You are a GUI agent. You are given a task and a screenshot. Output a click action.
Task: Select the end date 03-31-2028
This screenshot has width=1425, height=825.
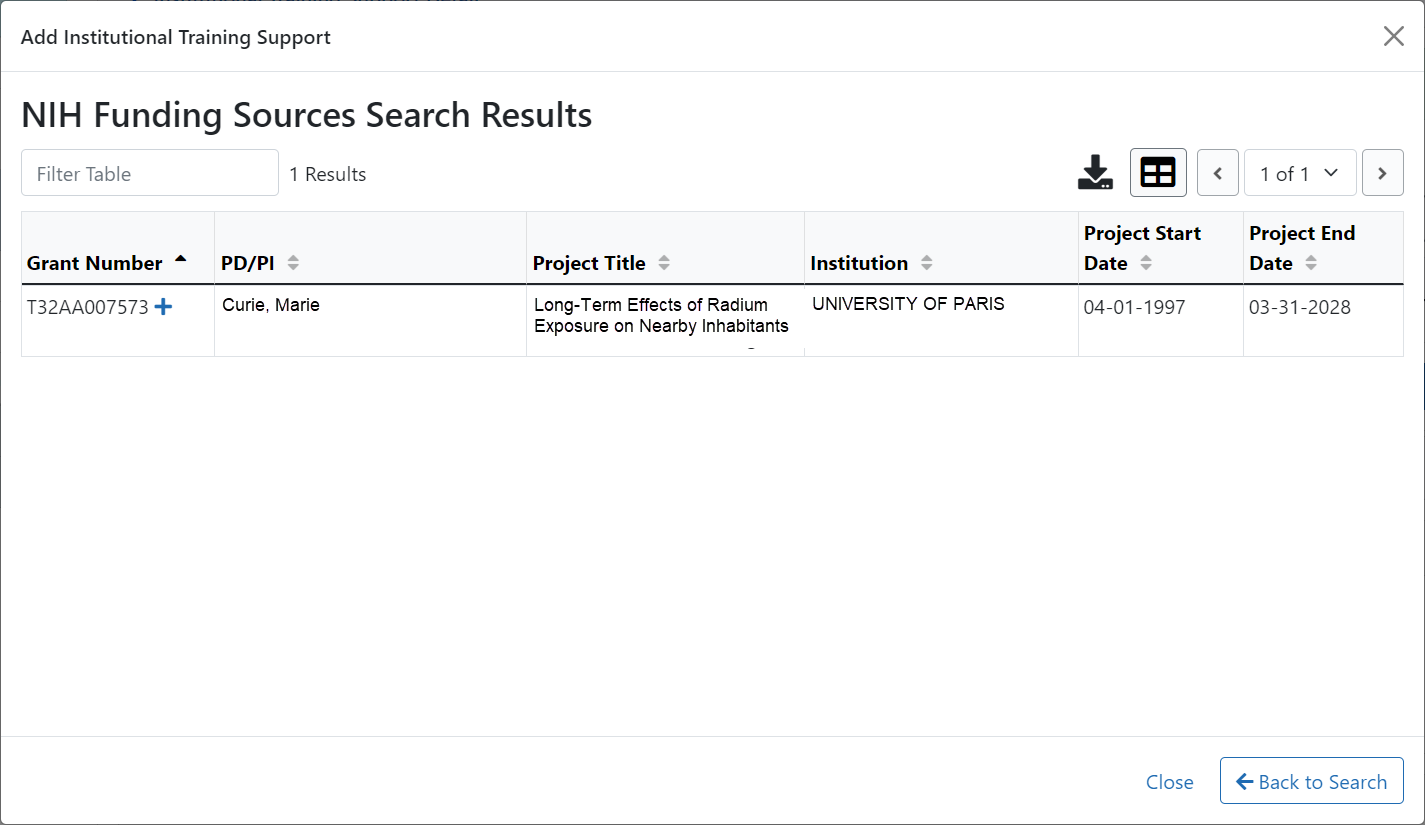[x=1300, y=307]
